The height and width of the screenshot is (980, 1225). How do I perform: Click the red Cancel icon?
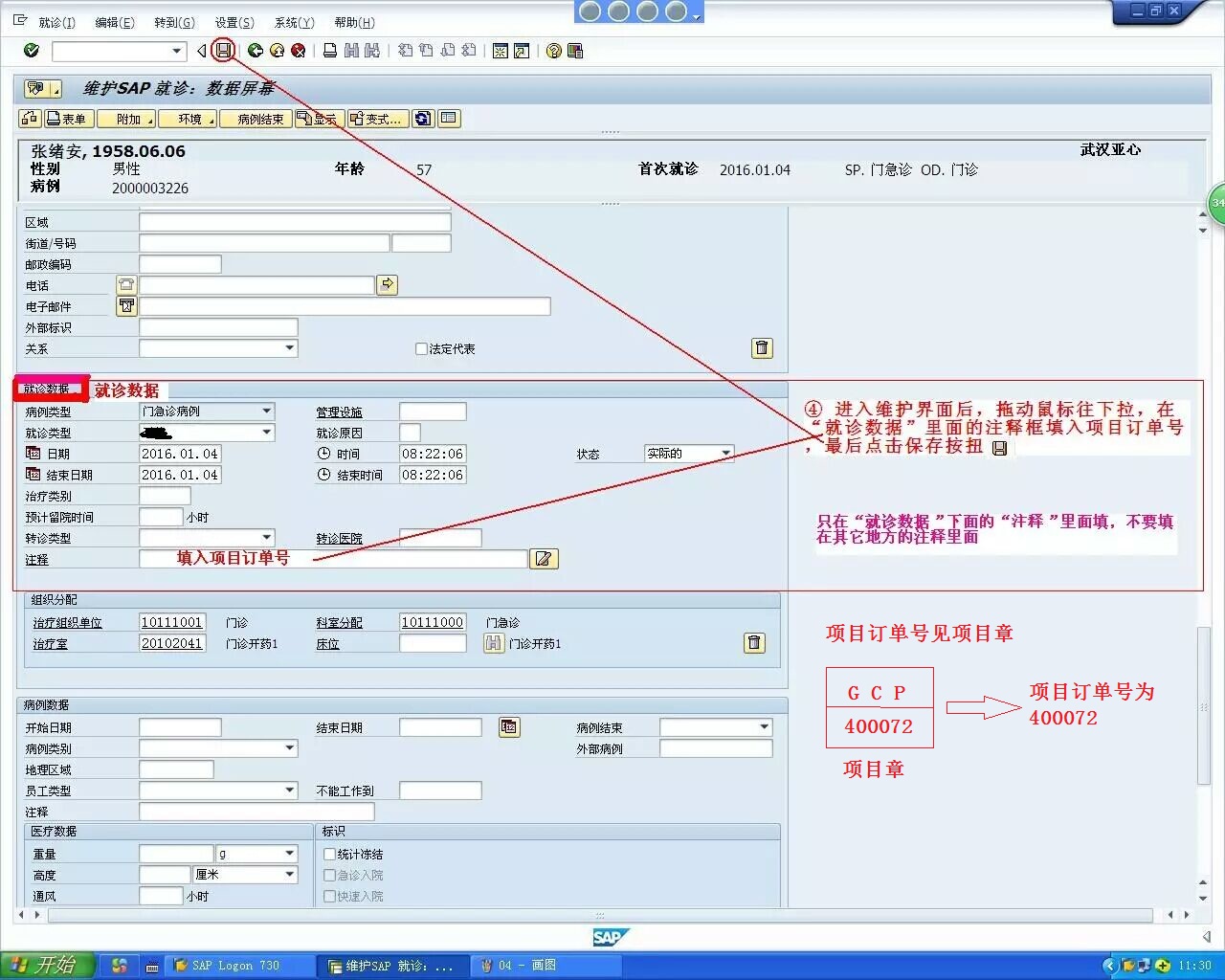coord(299,51)
